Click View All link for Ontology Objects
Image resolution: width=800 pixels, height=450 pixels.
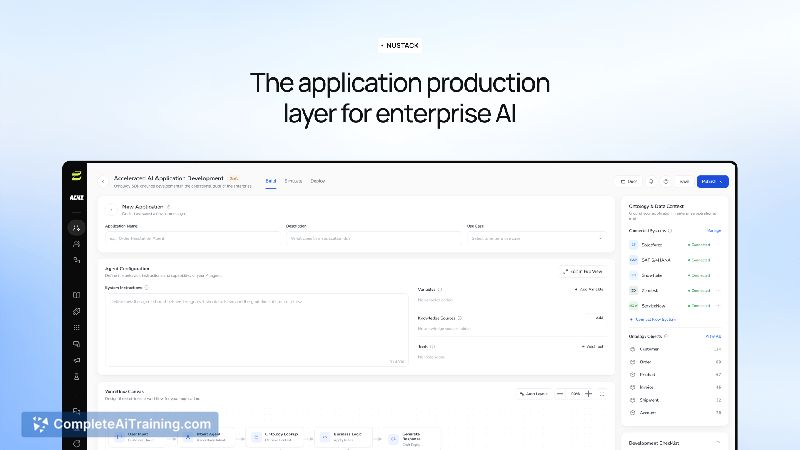[713, 337]
